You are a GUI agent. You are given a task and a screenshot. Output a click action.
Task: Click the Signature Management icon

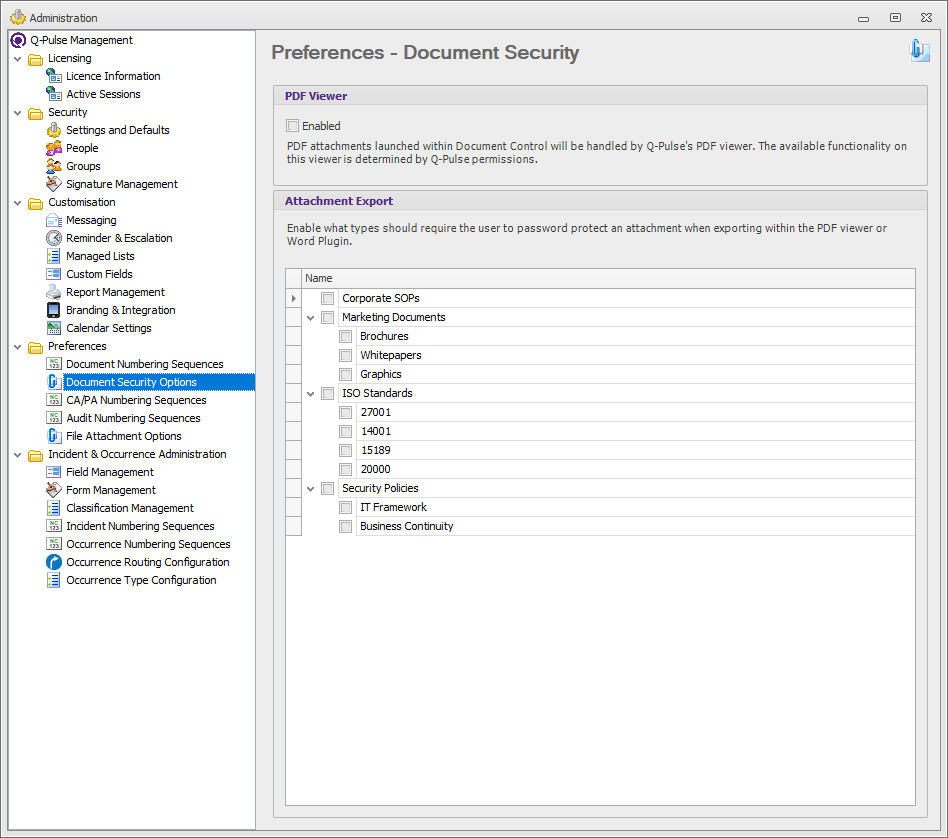point(54,184)
